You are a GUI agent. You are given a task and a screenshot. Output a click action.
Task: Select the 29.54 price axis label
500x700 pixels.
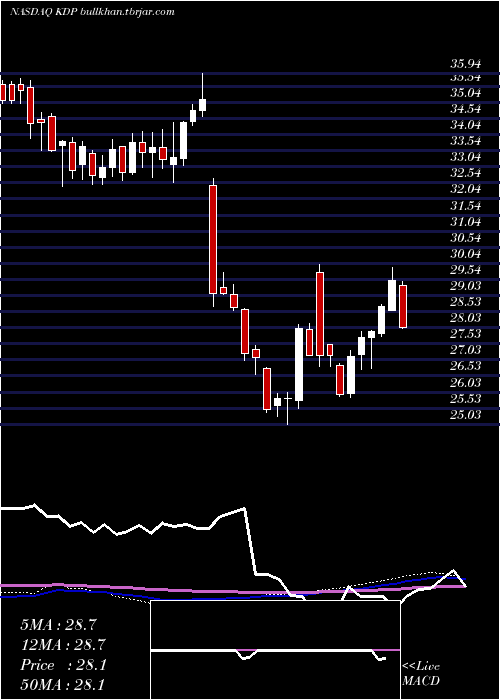point(466,270)
